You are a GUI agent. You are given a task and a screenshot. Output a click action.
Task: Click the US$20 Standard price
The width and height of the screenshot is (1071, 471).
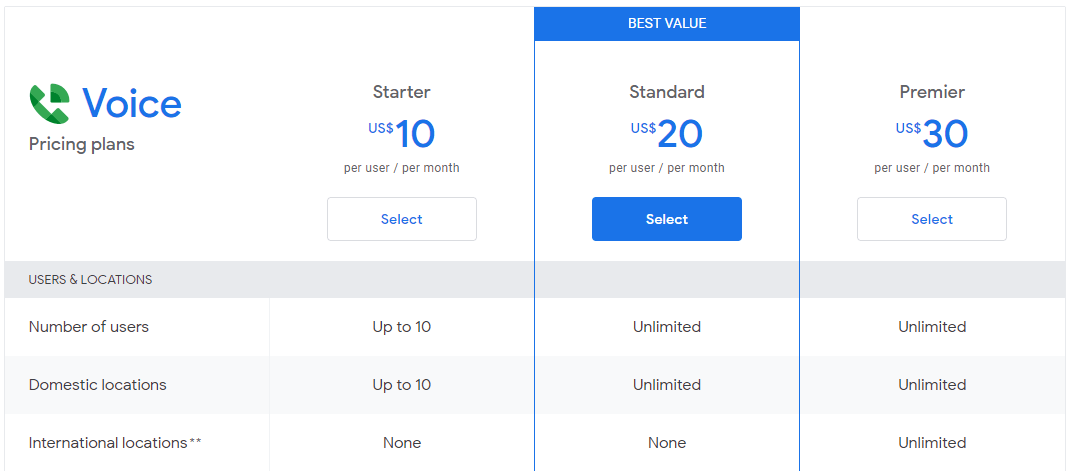[667, 133]
